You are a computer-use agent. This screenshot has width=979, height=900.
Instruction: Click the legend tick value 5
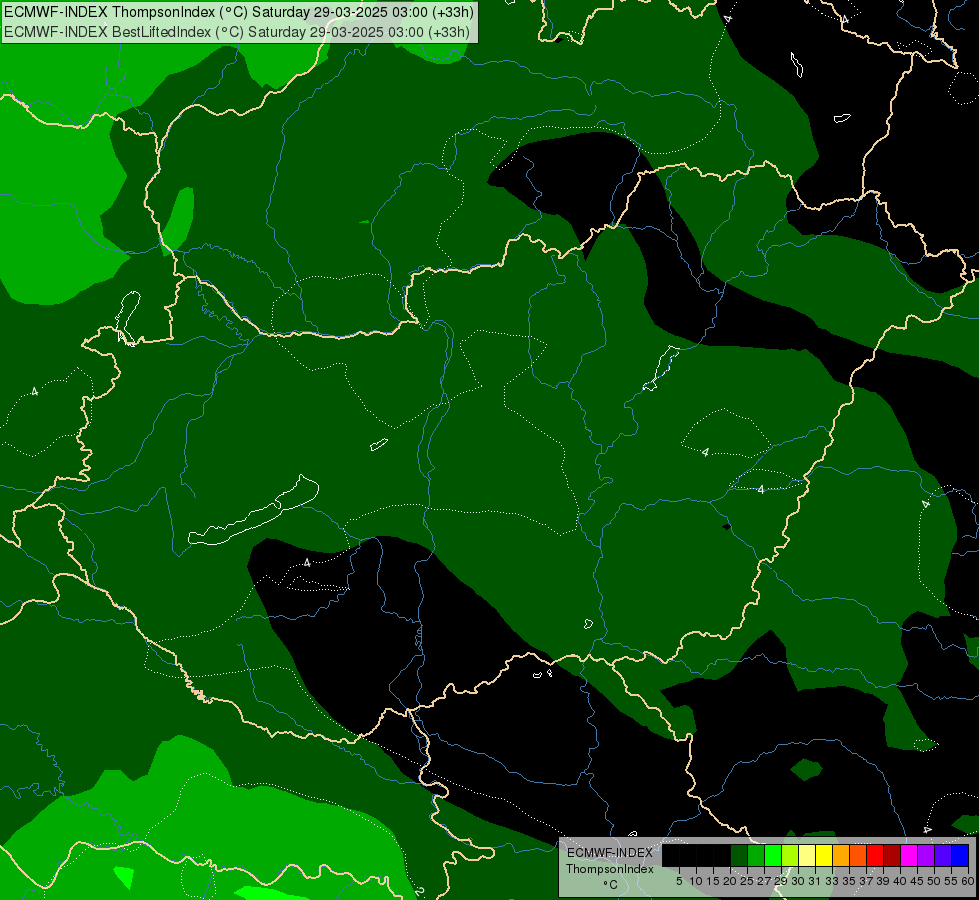click(679, 881)
